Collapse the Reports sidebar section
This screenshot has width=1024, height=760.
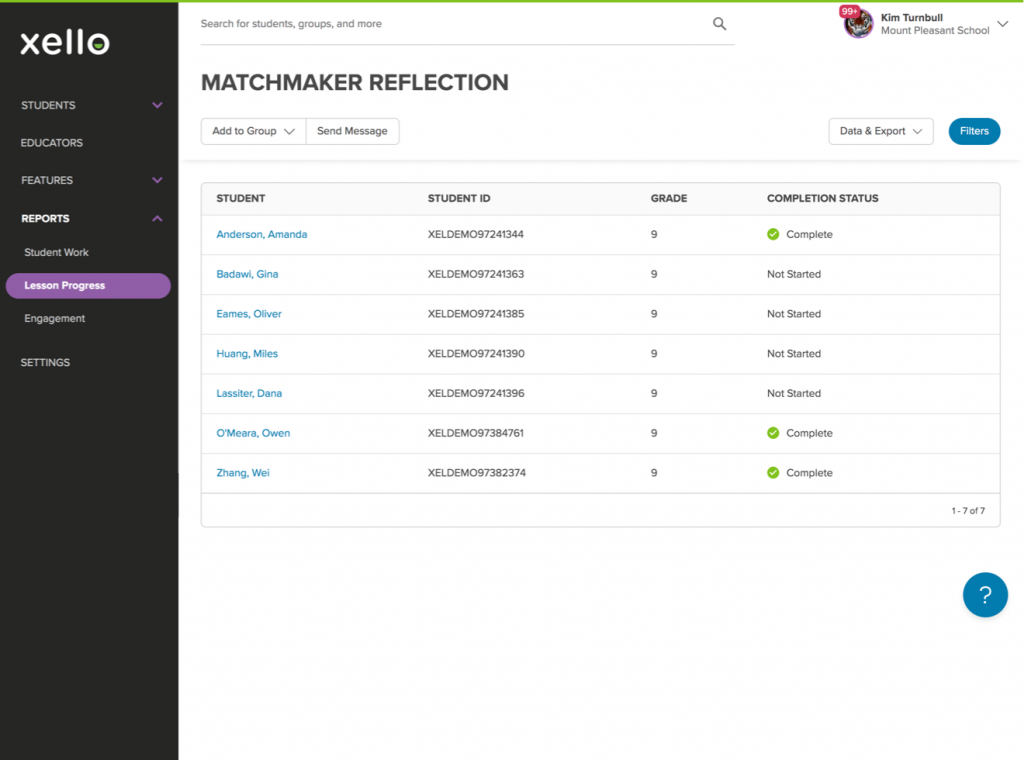coord(157,218)
